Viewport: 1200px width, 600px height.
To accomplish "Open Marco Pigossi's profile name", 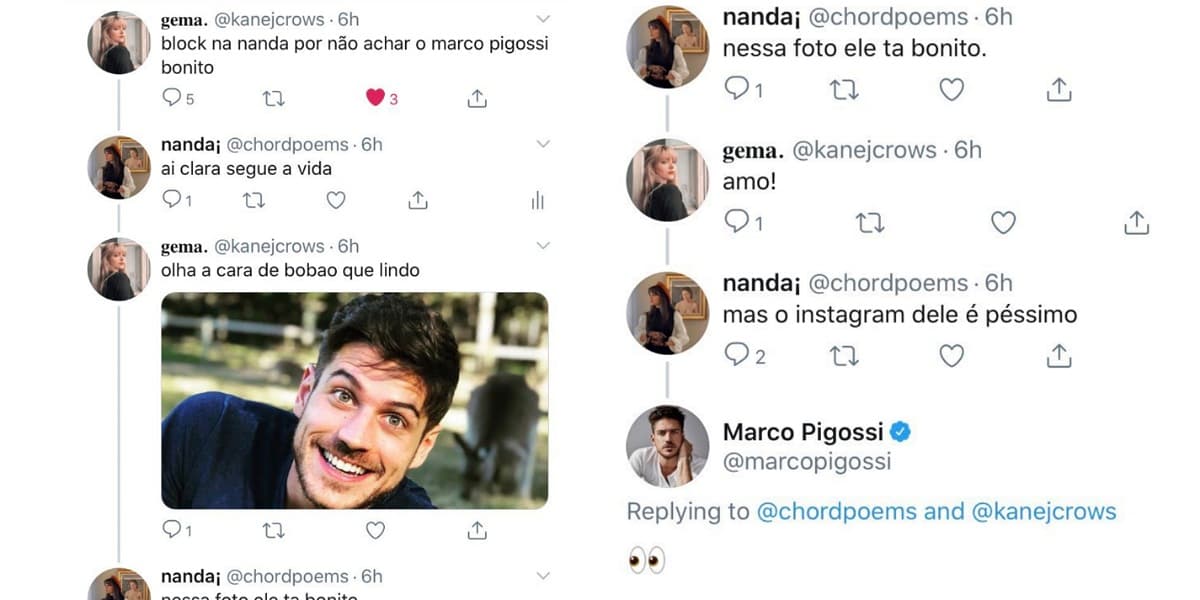I will pos(803,432).
